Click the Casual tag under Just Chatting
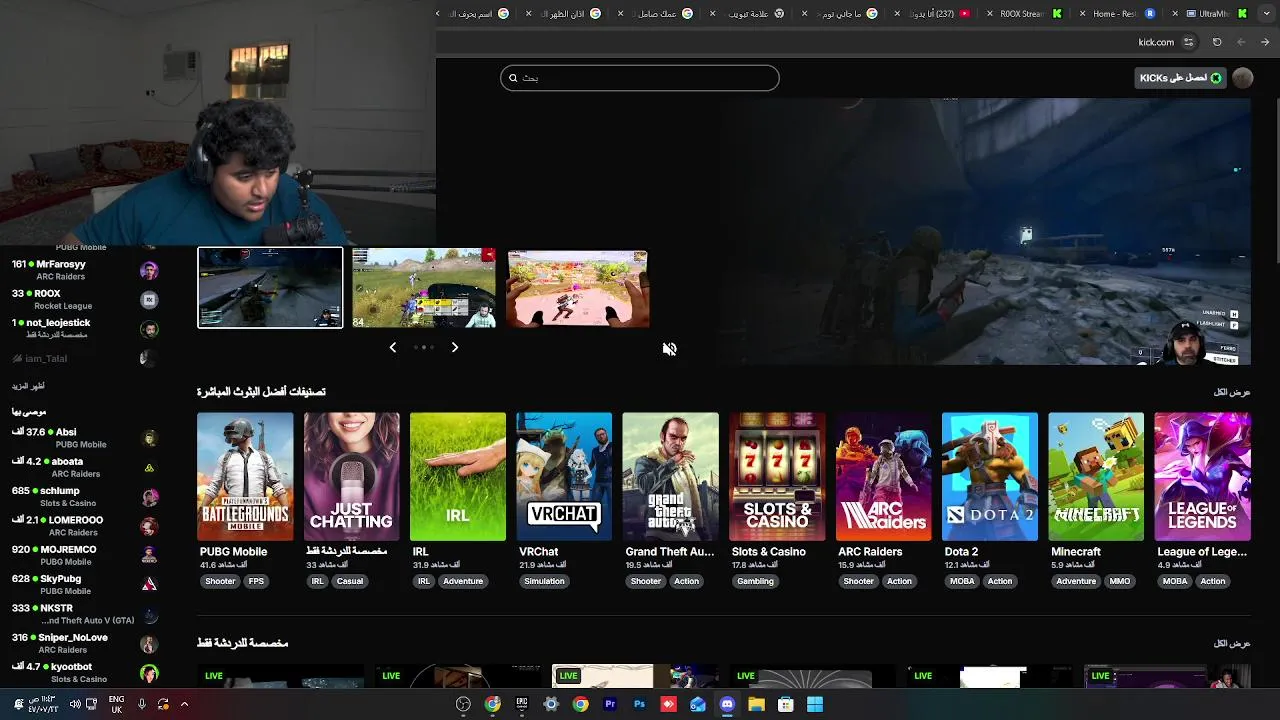Screen dimensions: 1280x720 [x=350, y=581]
